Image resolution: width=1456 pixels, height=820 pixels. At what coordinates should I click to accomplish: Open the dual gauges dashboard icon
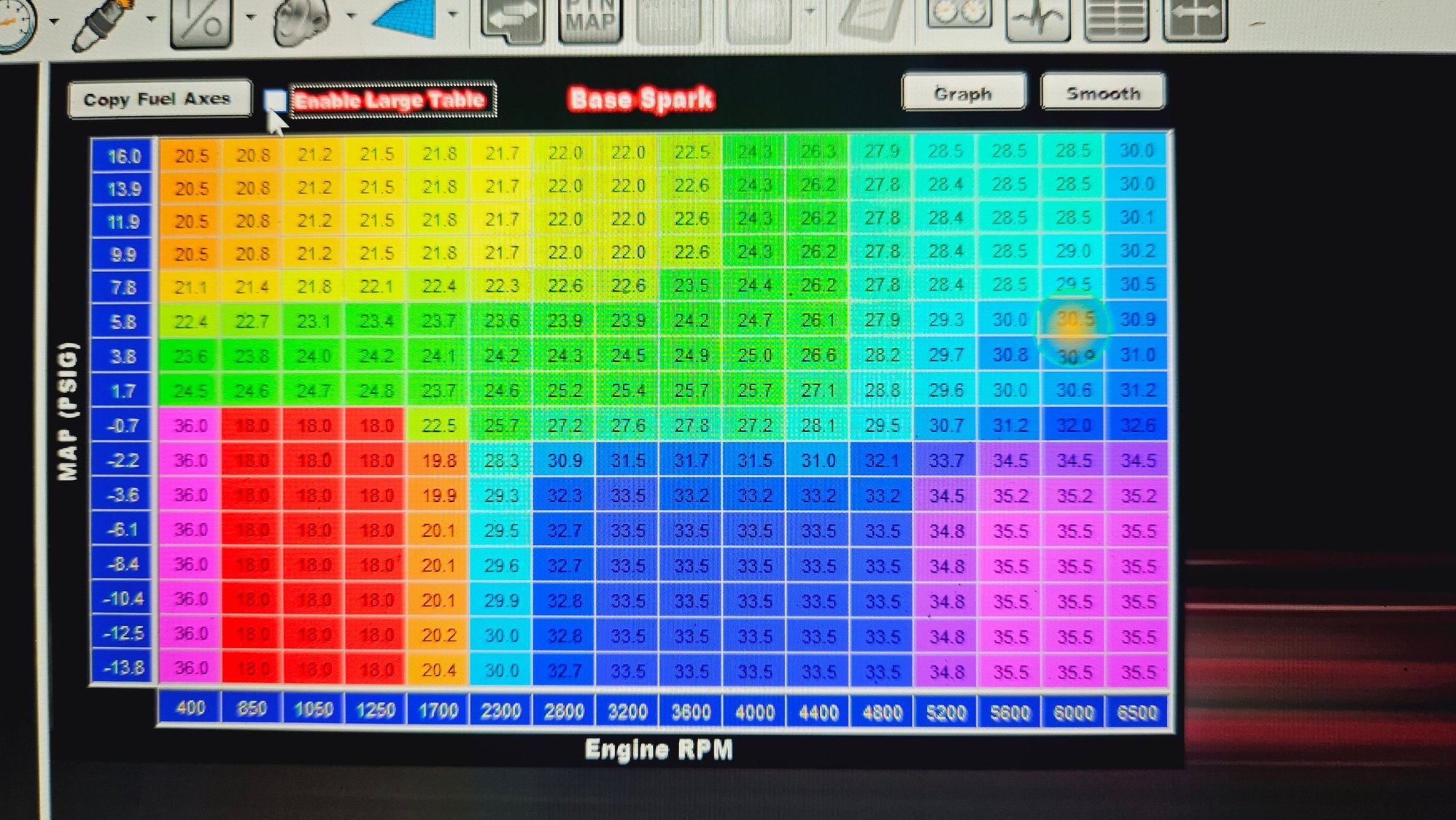coord(959,13)
